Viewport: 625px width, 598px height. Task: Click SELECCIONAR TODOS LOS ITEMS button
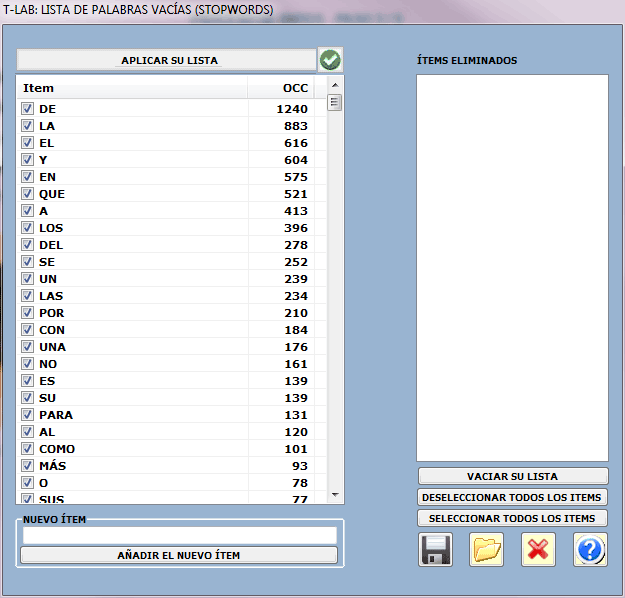coord(512,518)
